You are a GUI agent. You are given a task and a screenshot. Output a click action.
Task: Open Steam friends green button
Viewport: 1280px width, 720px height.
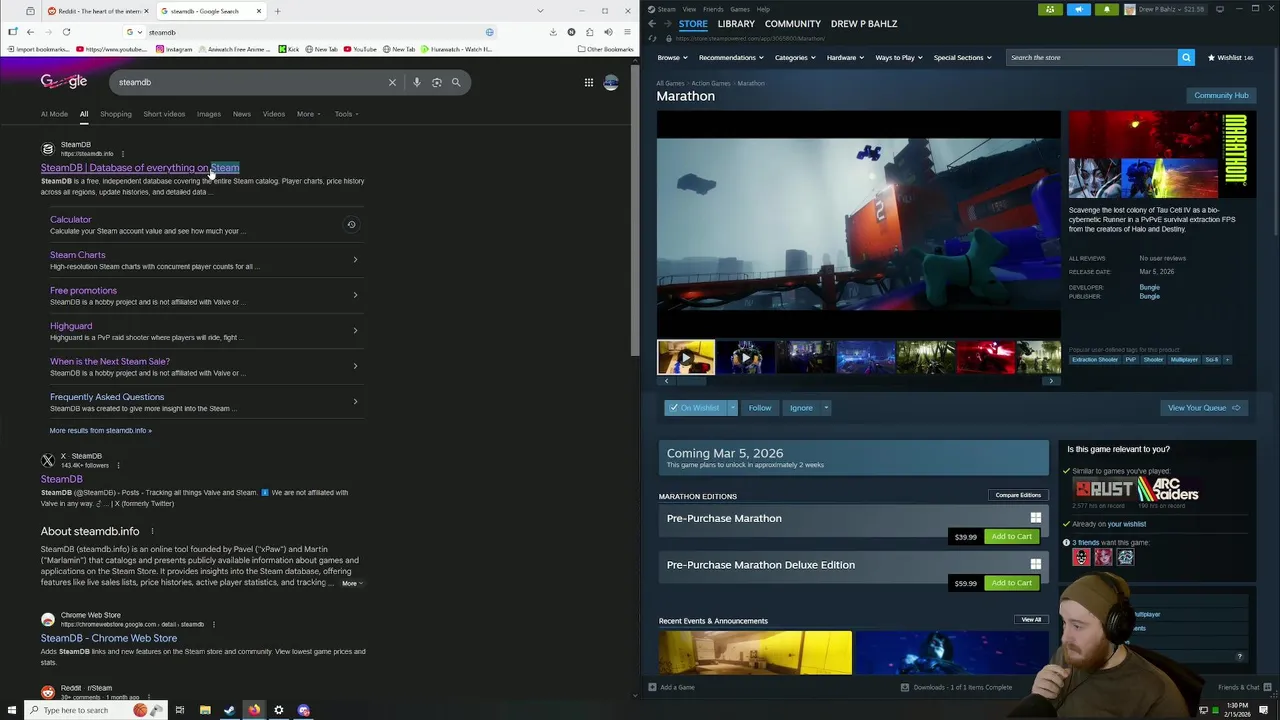1050,9
